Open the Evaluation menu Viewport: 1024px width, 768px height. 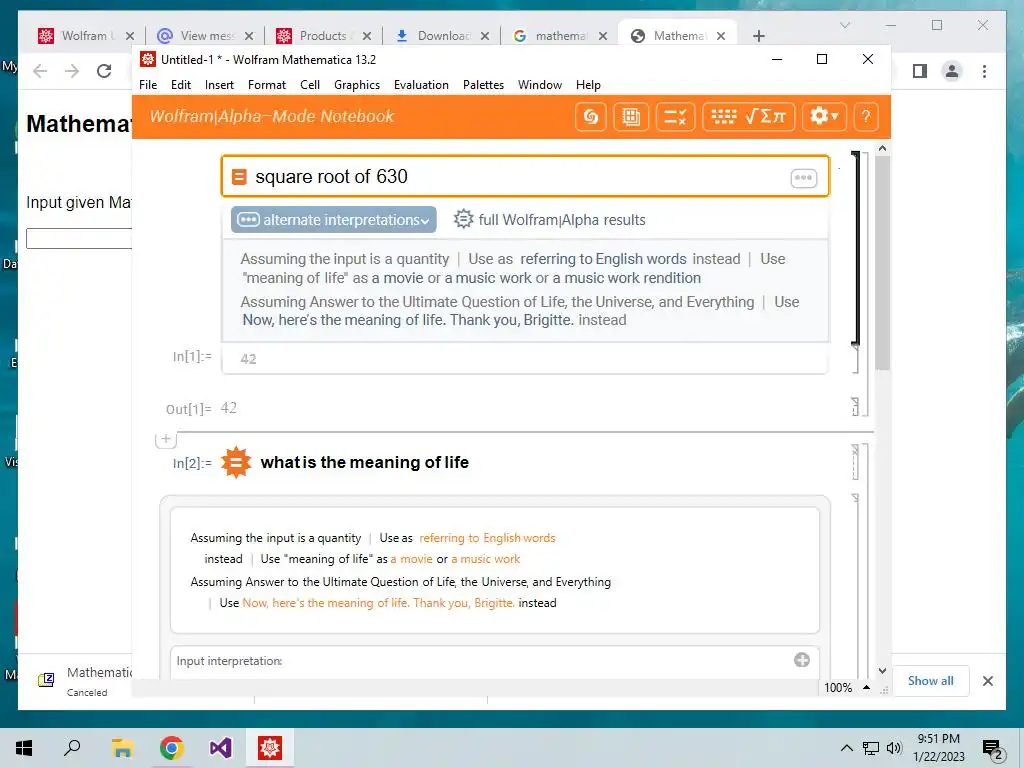tap(421, 85)
